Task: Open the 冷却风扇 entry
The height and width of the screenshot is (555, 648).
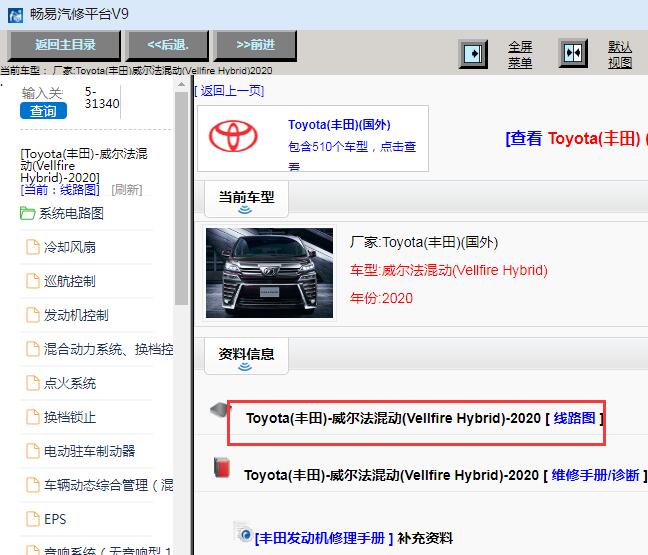Action: (x=70, y=247)
